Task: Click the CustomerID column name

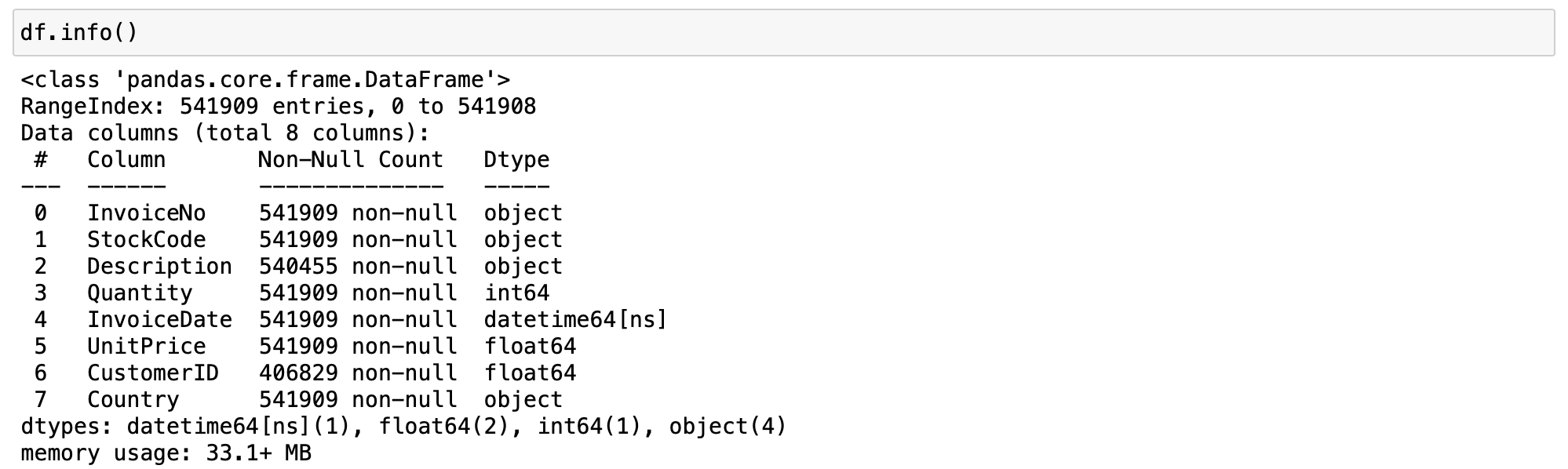Action: coord(153,373)
